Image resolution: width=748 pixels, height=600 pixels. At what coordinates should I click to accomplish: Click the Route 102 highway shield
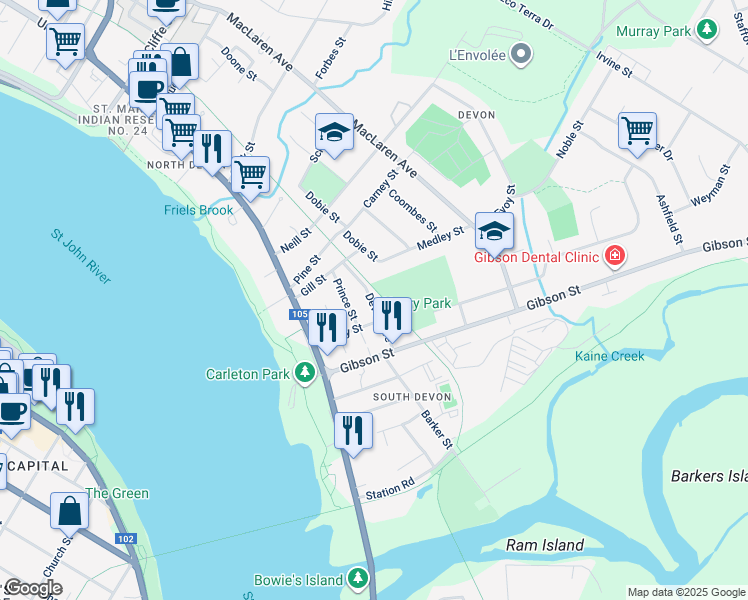click(x=126, y=539)
